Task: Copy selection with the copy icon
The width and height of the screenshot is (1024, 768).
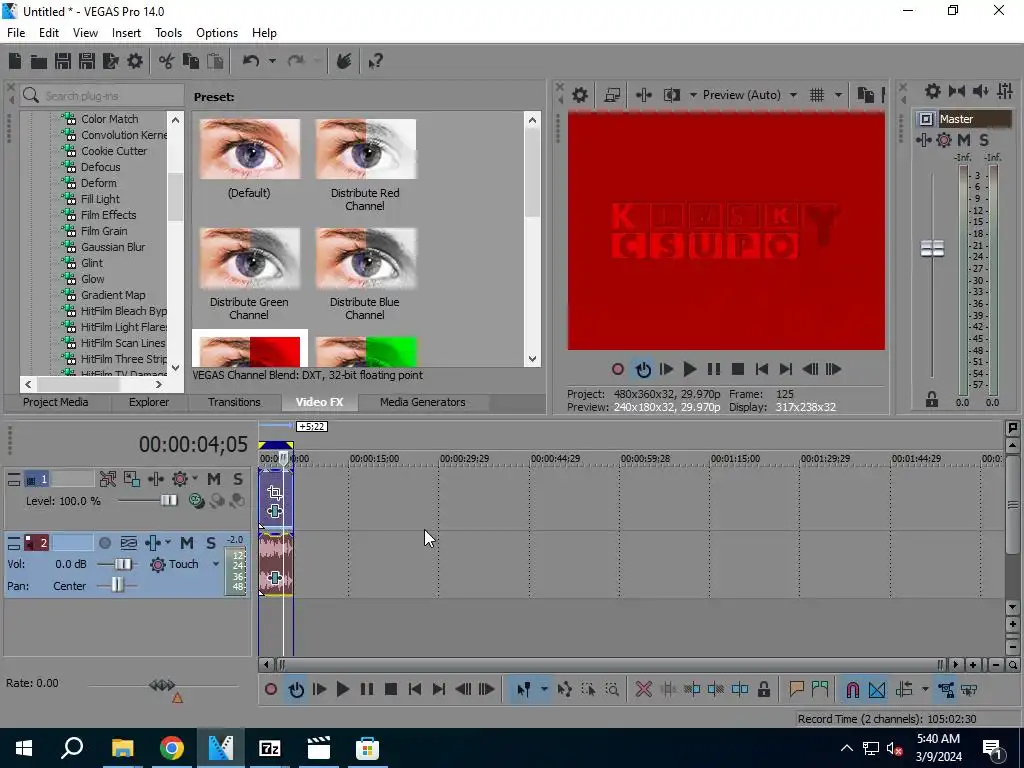Action: tap(191, 61)
